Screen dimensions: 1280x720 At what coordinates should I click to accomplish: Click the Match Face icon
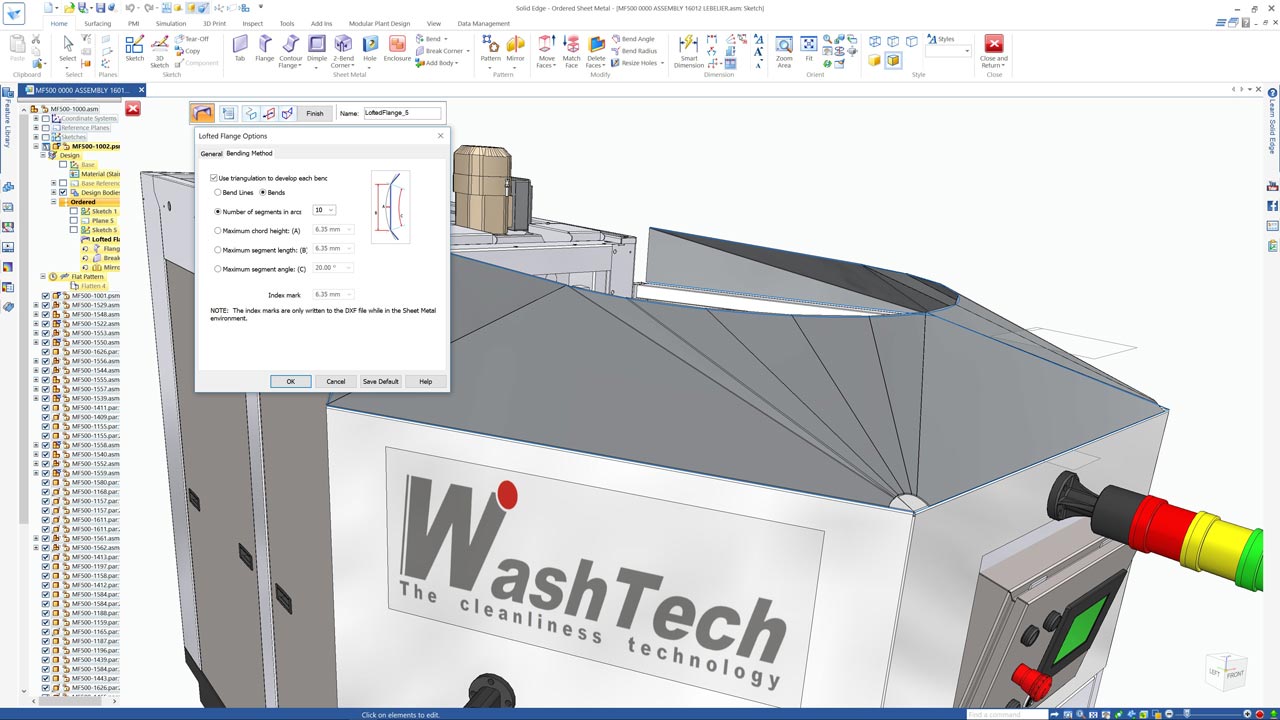571,45
